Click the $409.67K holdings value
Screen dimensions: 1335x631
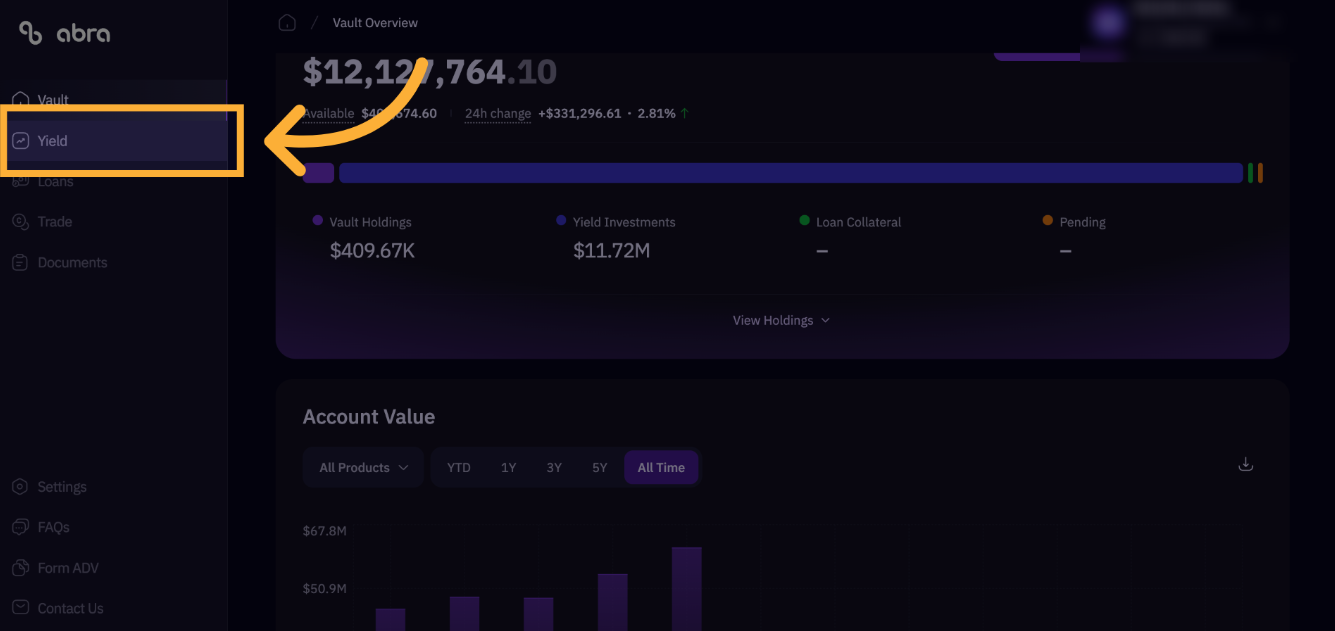[x=372, y=251]
